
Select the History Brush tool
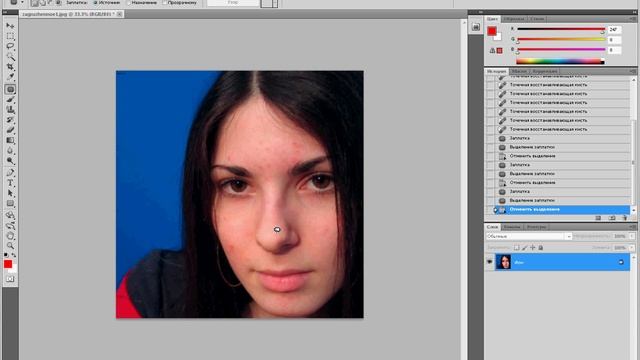click(10, 120)
